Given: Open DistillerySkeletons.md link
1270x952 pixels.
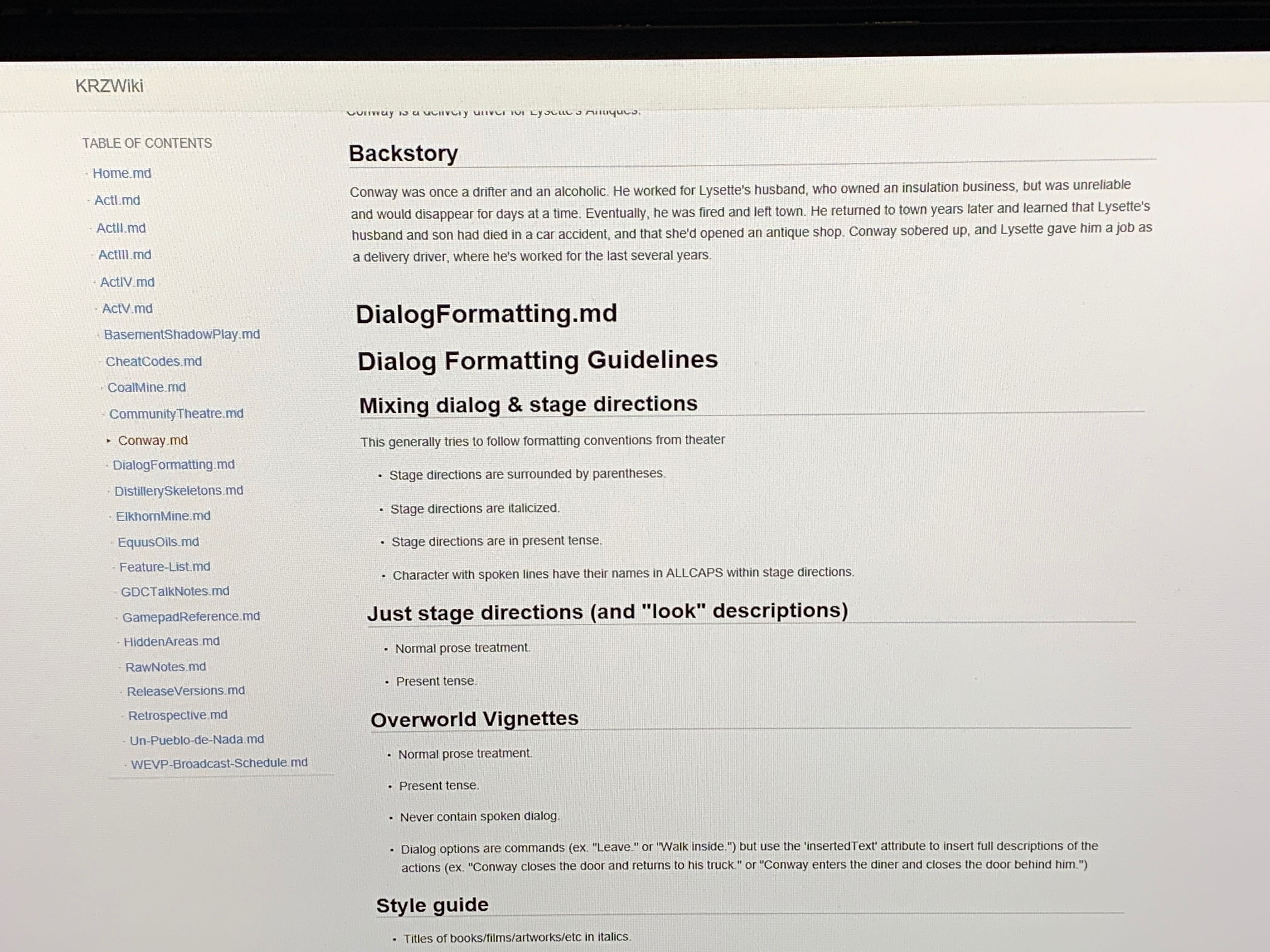Looking at the screenshot, I should (x=179, y=490).
